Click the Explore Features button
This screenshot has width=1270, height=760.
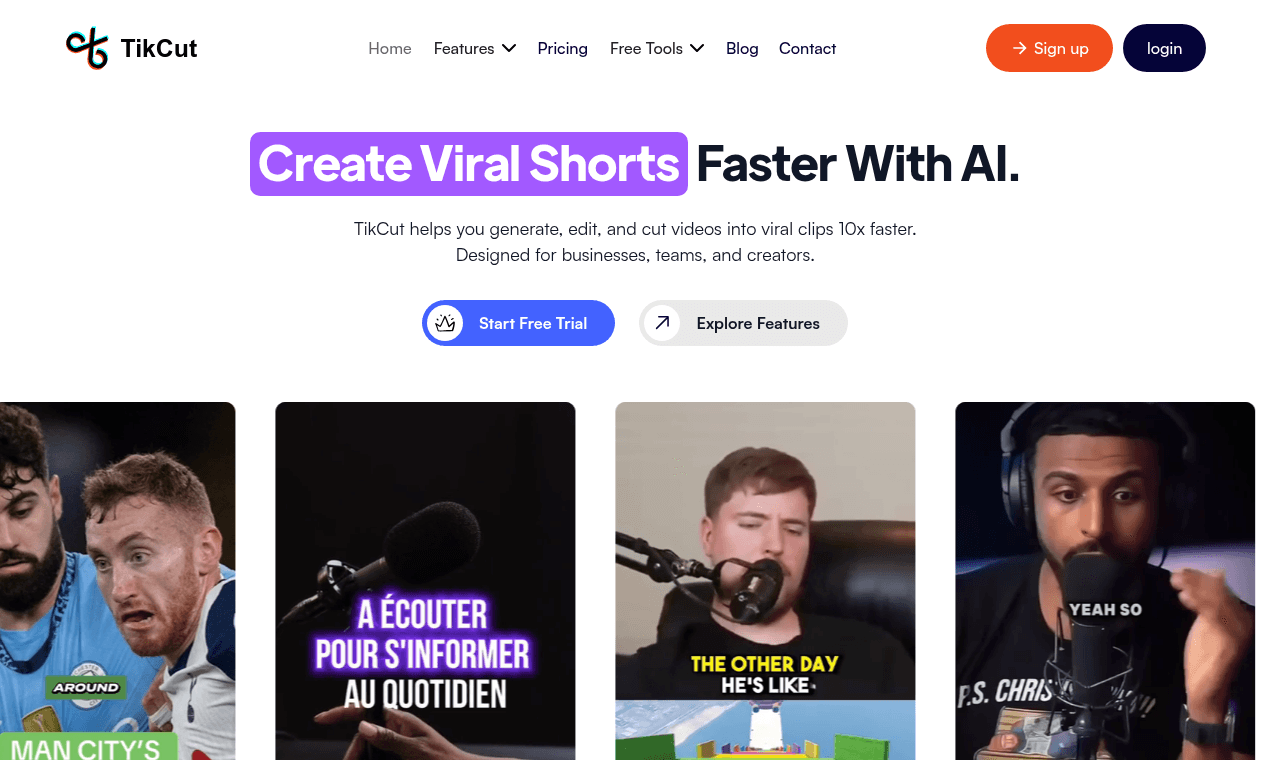743,323
